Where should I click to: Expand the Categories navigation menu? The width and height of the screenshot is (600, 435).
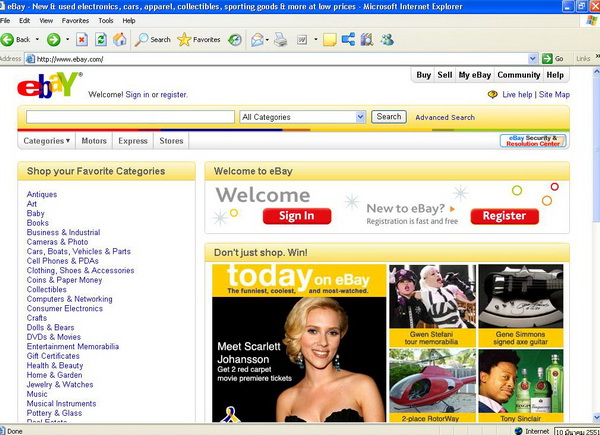(x=46, y=141)
